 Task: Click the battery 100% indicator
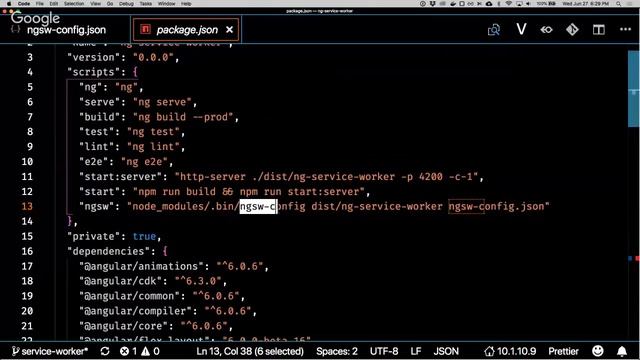pyautogui.click(x=546, y=4)
